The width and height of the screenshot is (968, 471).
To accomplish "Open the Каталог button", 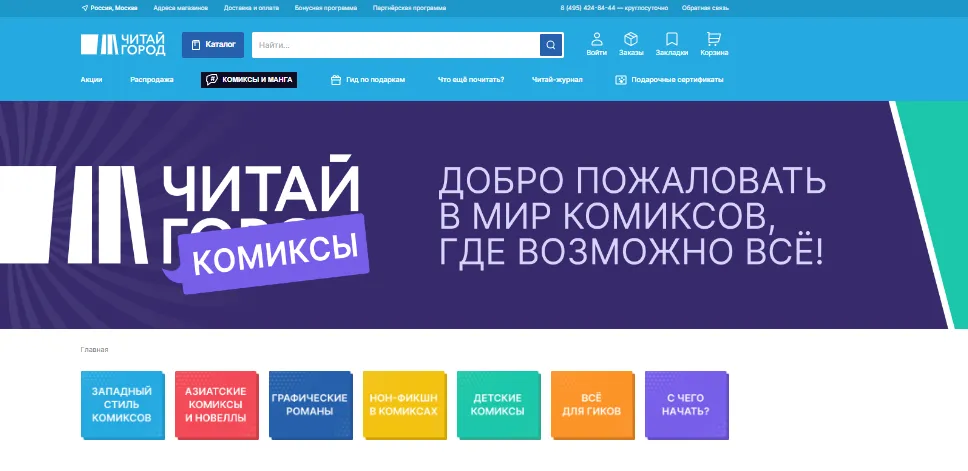I will click(213, 45).
